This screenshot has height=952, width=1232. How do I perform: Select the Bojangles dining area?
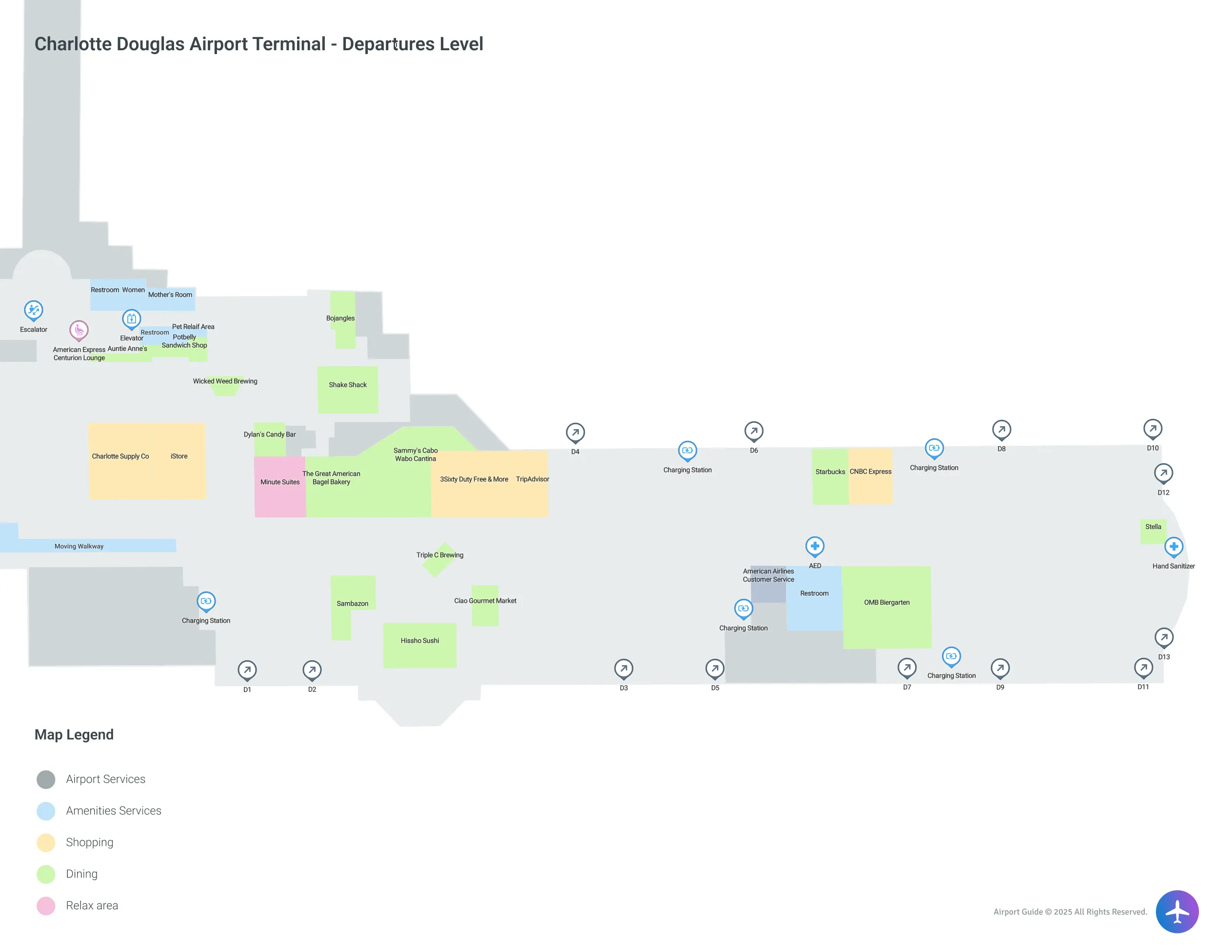point(342,319)
